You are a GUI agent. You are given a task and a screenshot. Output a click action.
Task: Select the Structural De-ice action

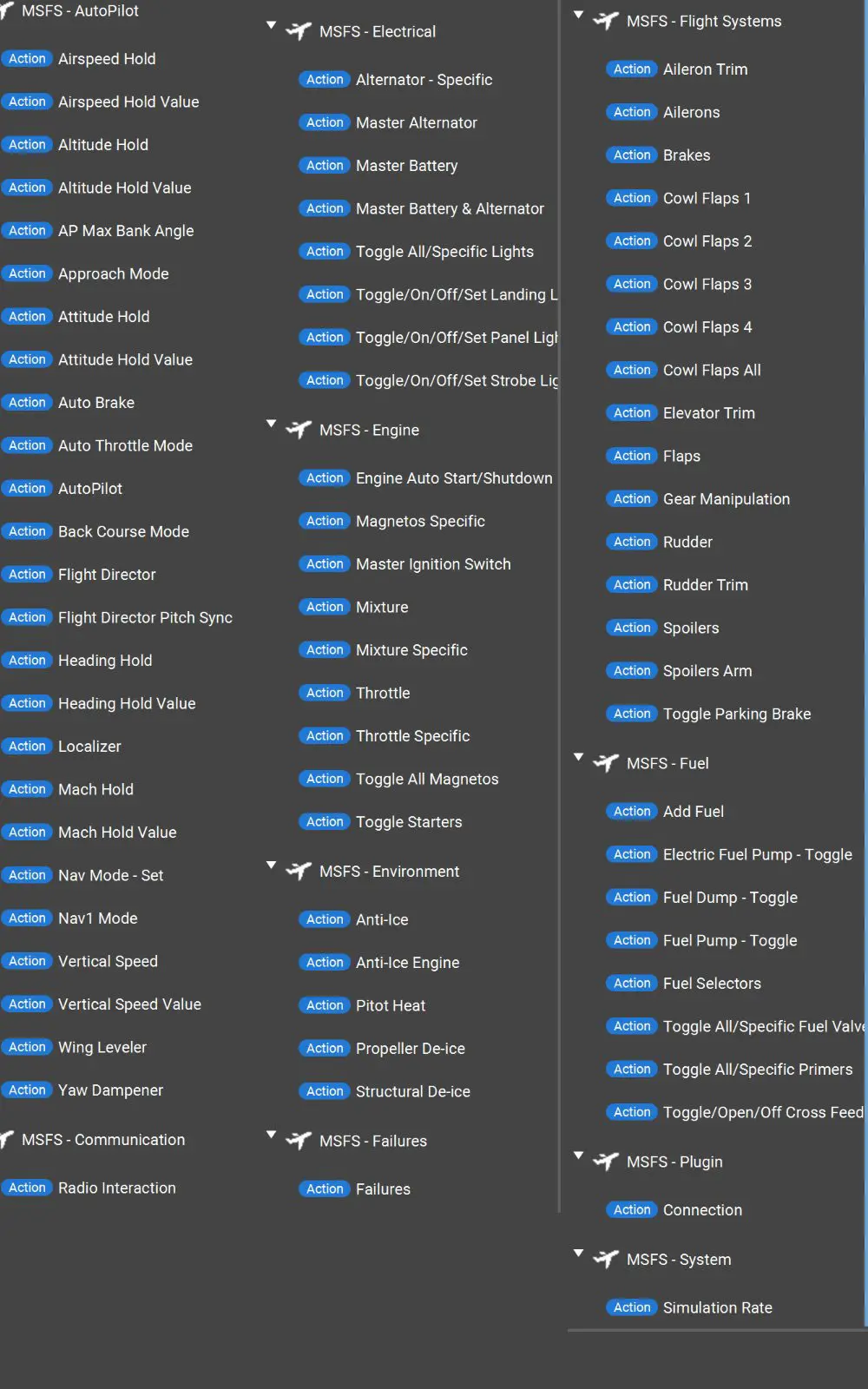(413, 1092)
